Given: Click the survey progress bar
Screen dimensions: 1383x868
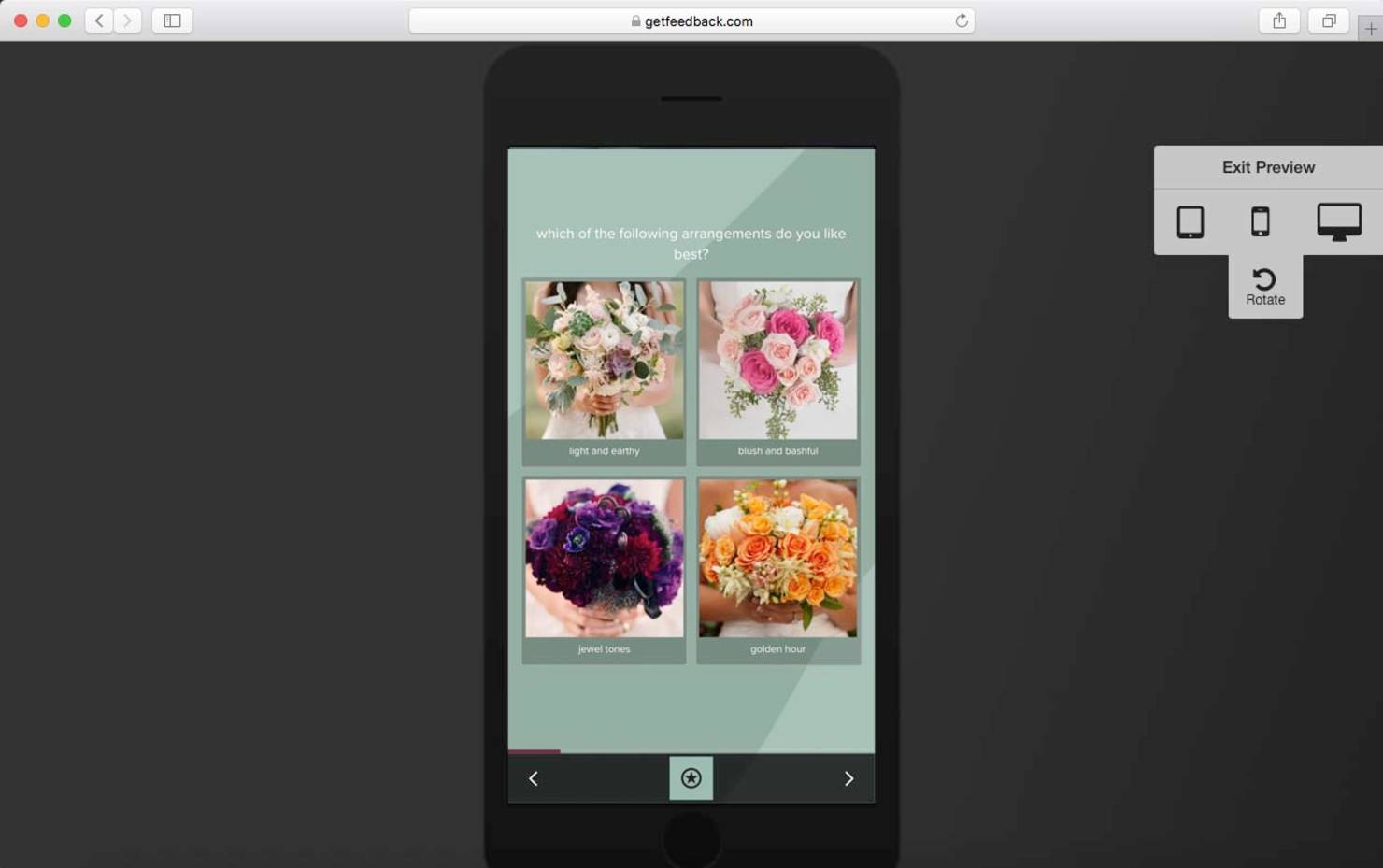Looking at the screenshot, I should tap(691, 751).
